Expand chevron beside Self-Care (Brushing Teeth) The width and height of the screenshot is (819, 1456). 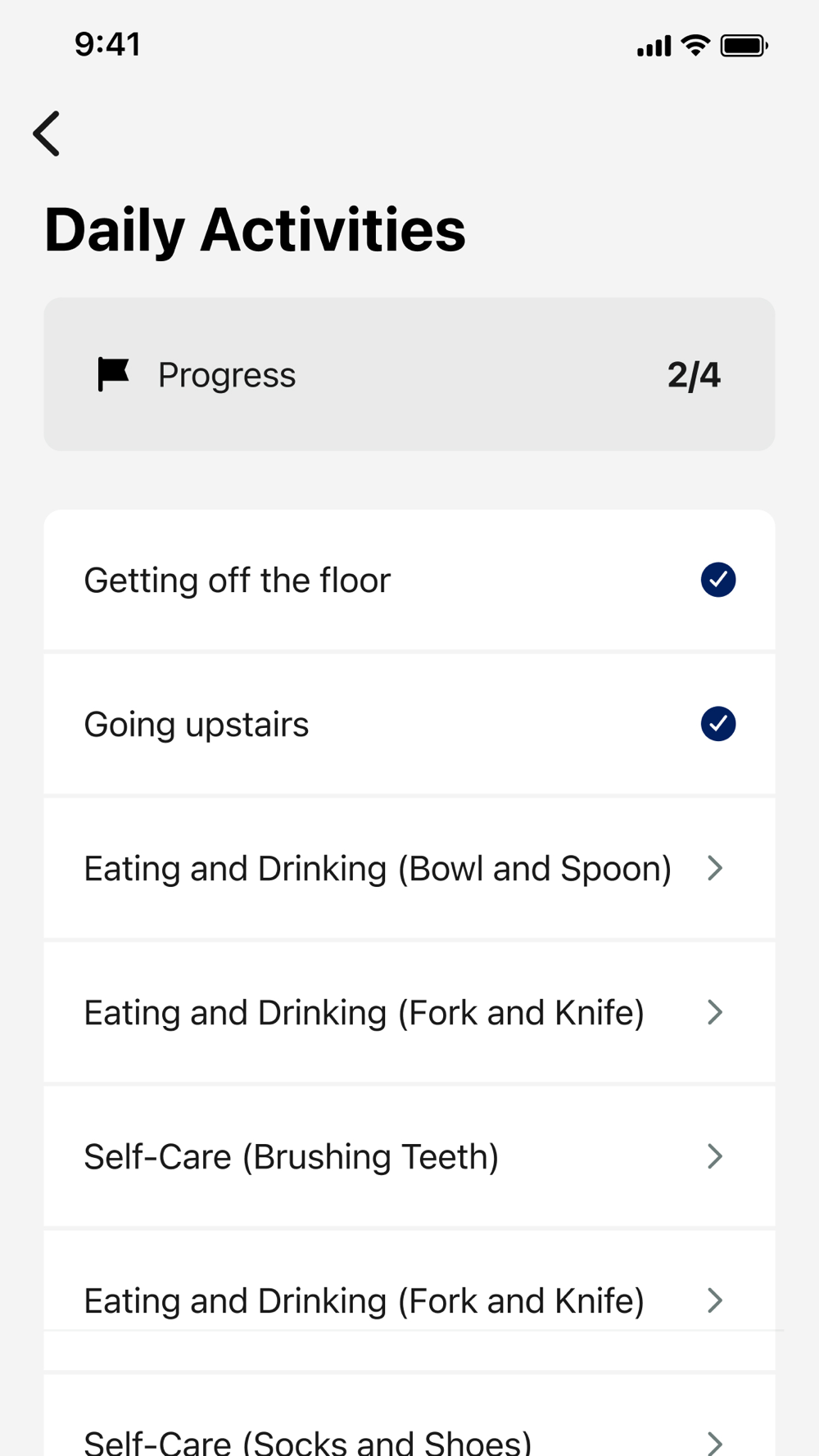(x=715, y=1156)
